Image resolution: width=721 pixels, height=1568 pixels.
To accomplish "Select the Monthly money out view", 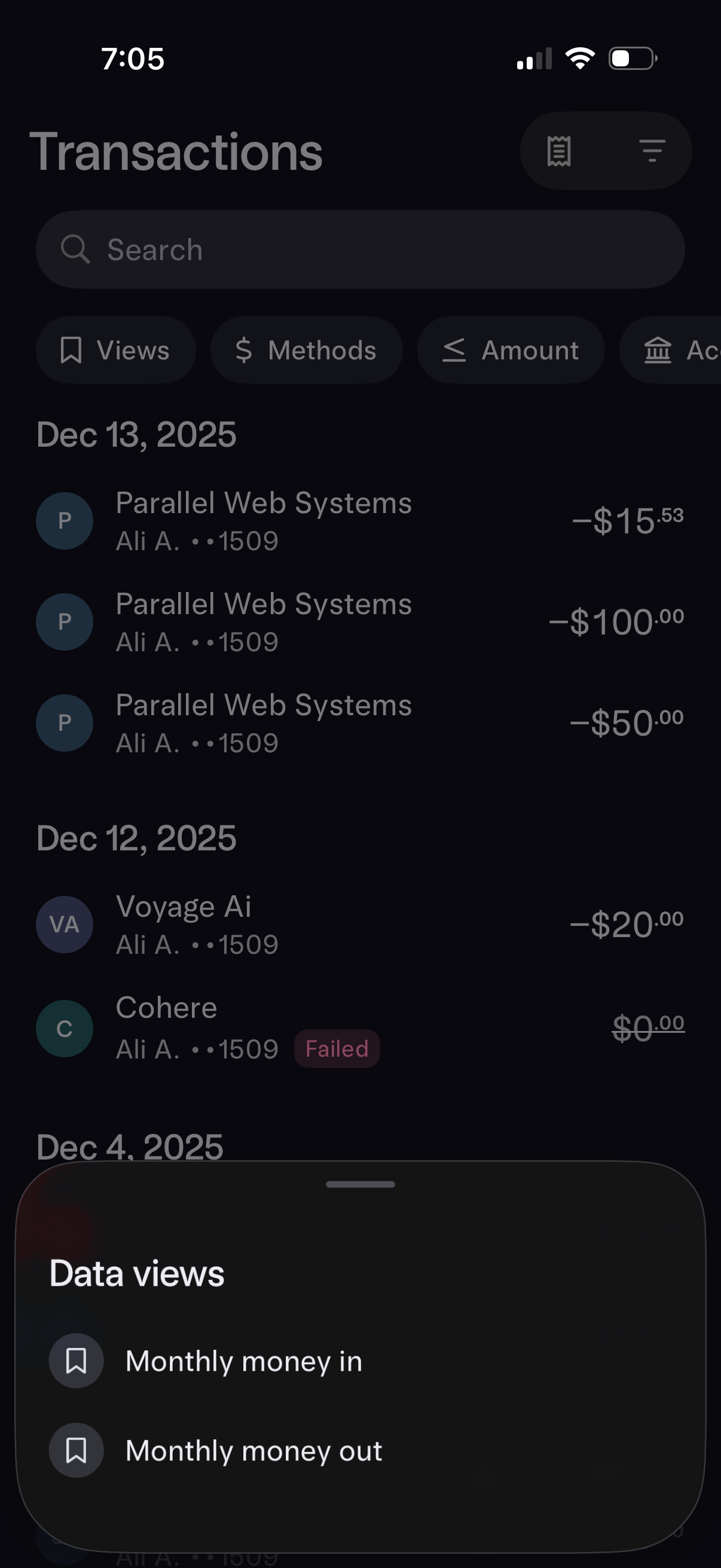I will coord(253,1451).
